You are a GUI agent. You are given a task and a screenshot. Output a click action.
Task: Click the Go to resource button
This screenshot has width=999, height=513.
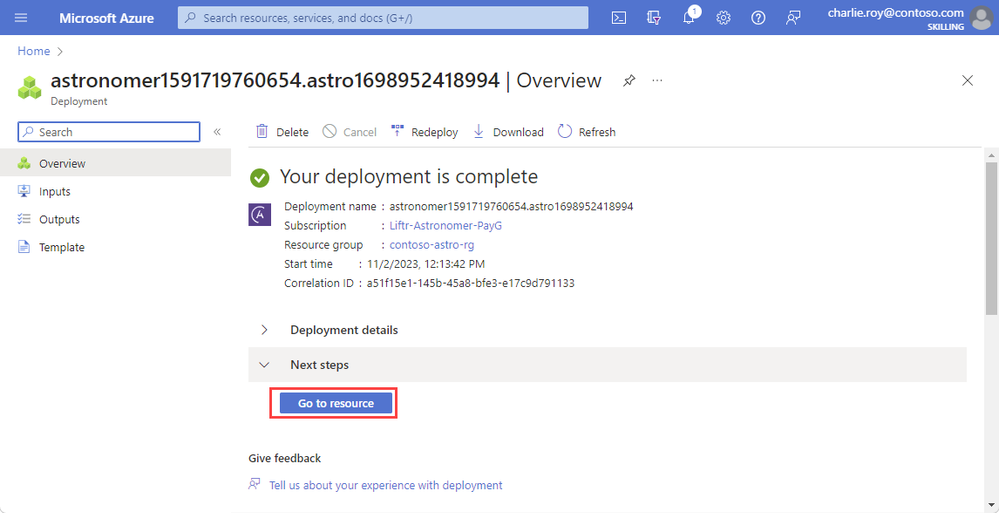tap(336, 403)
